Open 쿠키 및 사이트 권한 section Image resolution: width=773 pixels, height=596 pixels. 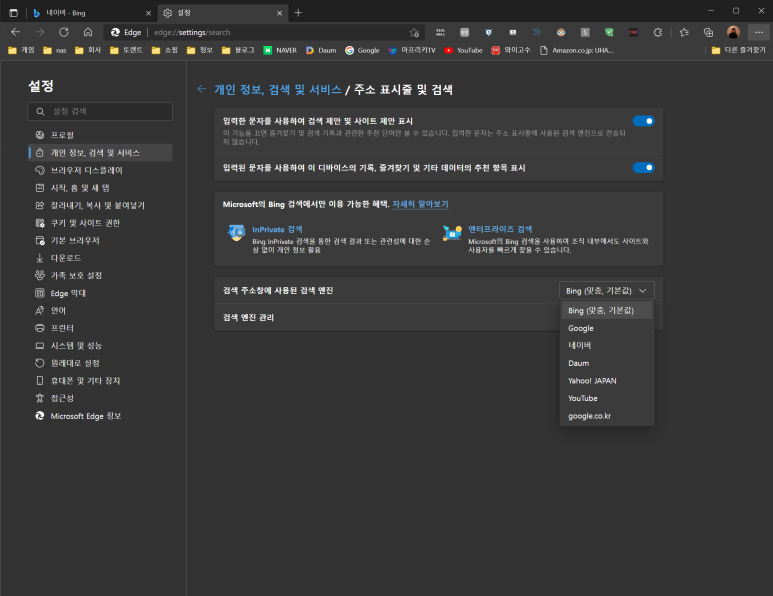click(x=100, y=223)
